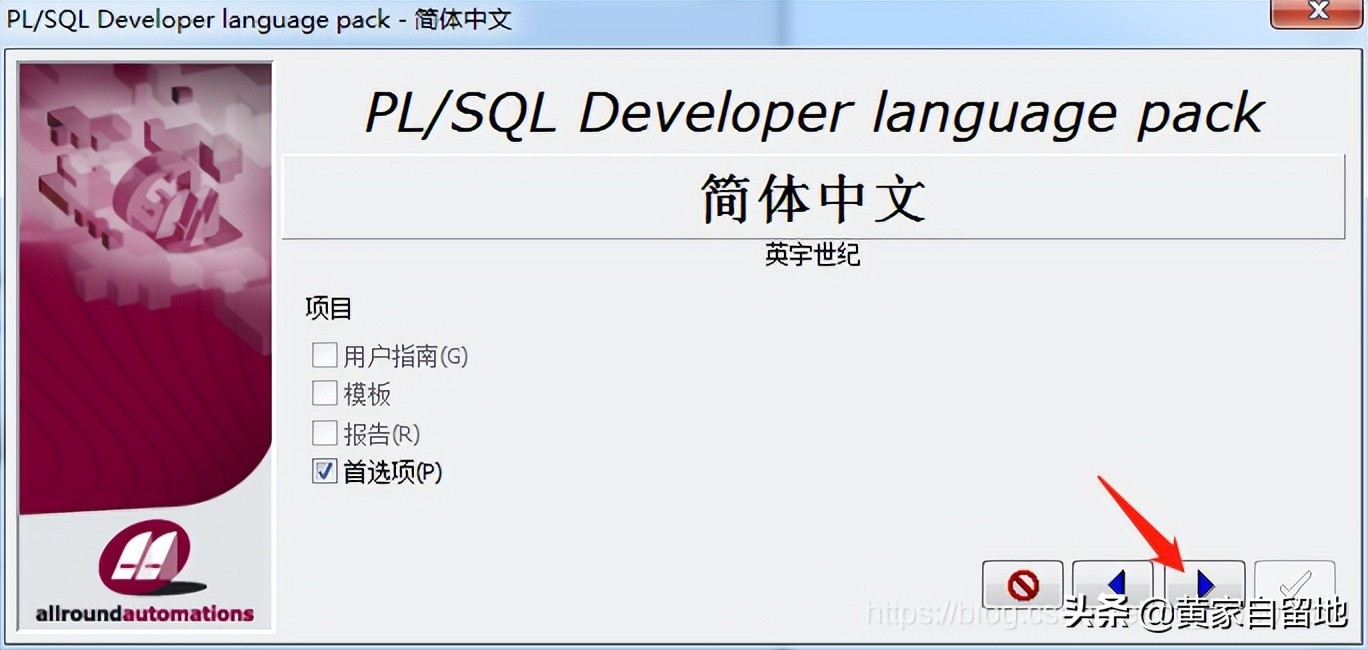Go back with the left arrow button
1368x650 pixels.
pyautogui.click(x=1113, y=584)
